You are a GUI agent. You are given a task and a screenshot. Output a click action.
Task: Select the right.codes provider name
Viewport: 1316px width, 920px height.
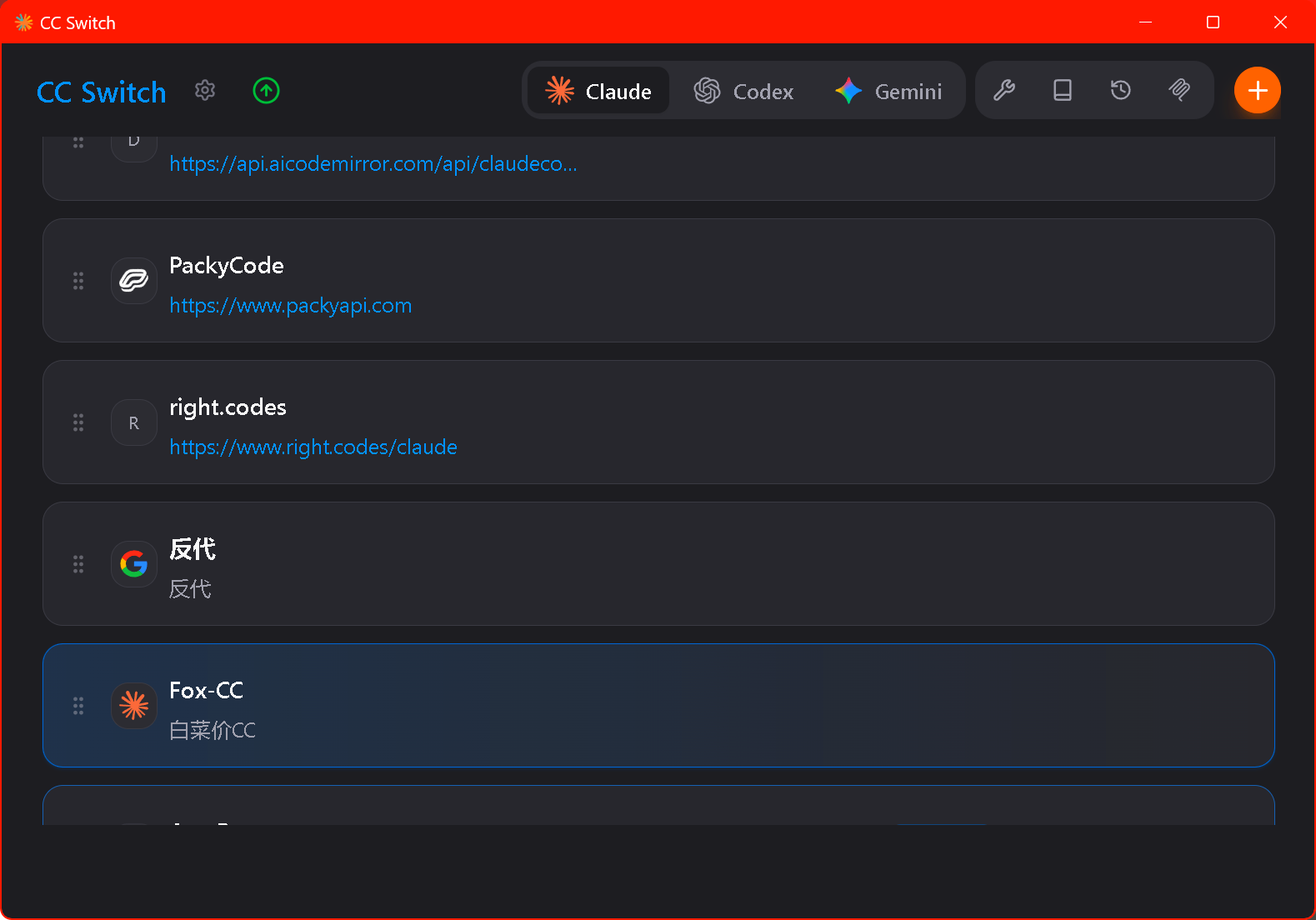tap(228, 407)
